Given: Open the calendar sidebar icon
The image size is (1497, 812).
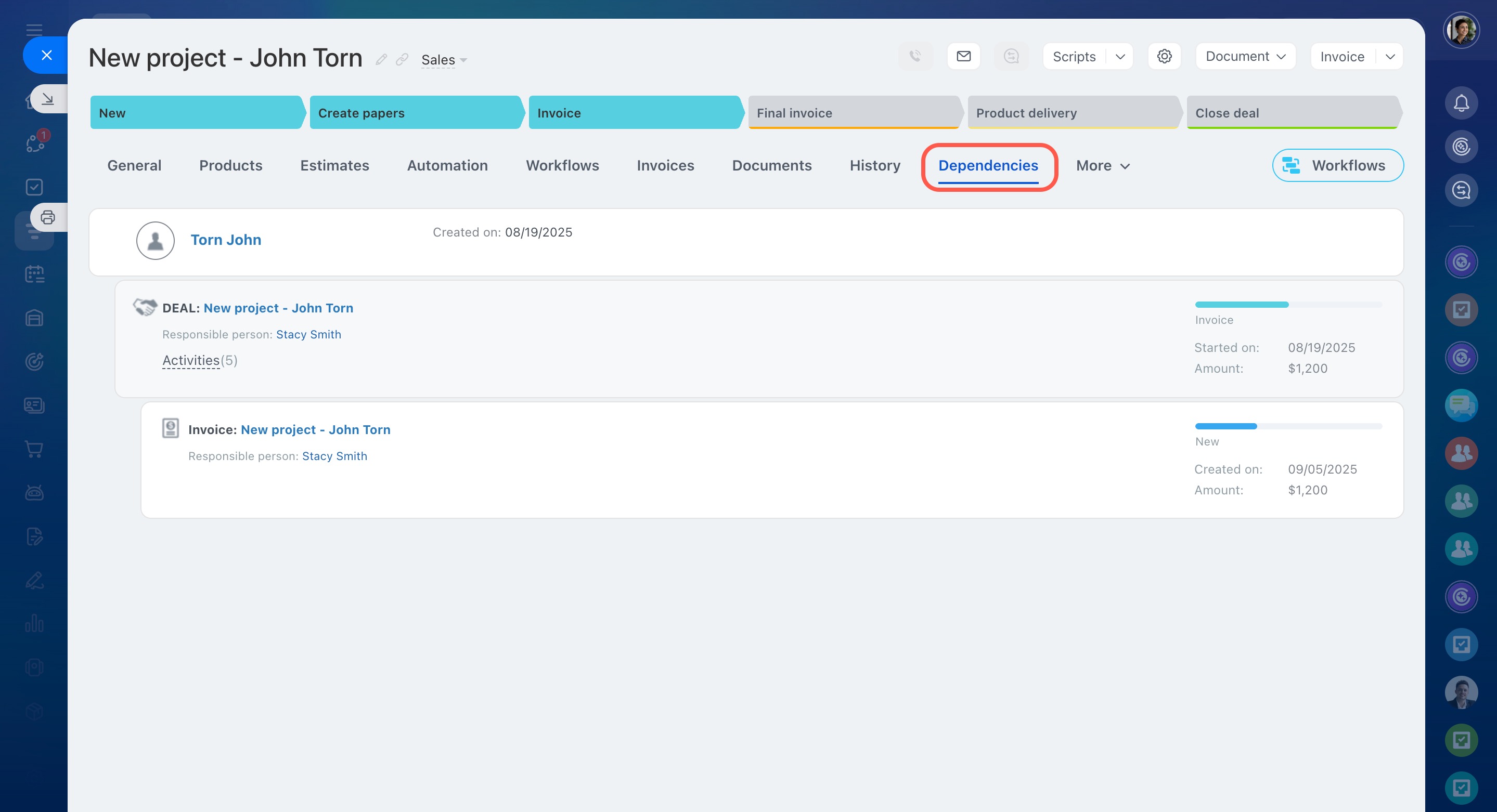Looking at the screenshot, I should pyautogui.click(x=34, y=274).
